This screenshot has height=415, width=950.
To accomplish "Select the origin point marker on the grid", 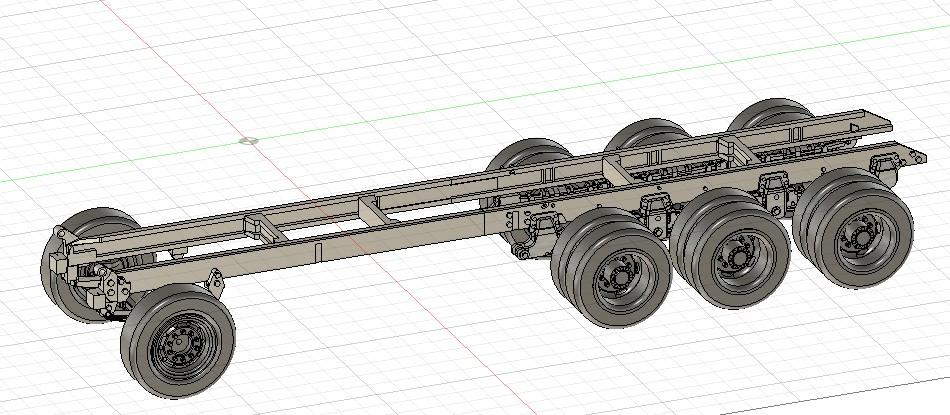I will click(248, 141).
